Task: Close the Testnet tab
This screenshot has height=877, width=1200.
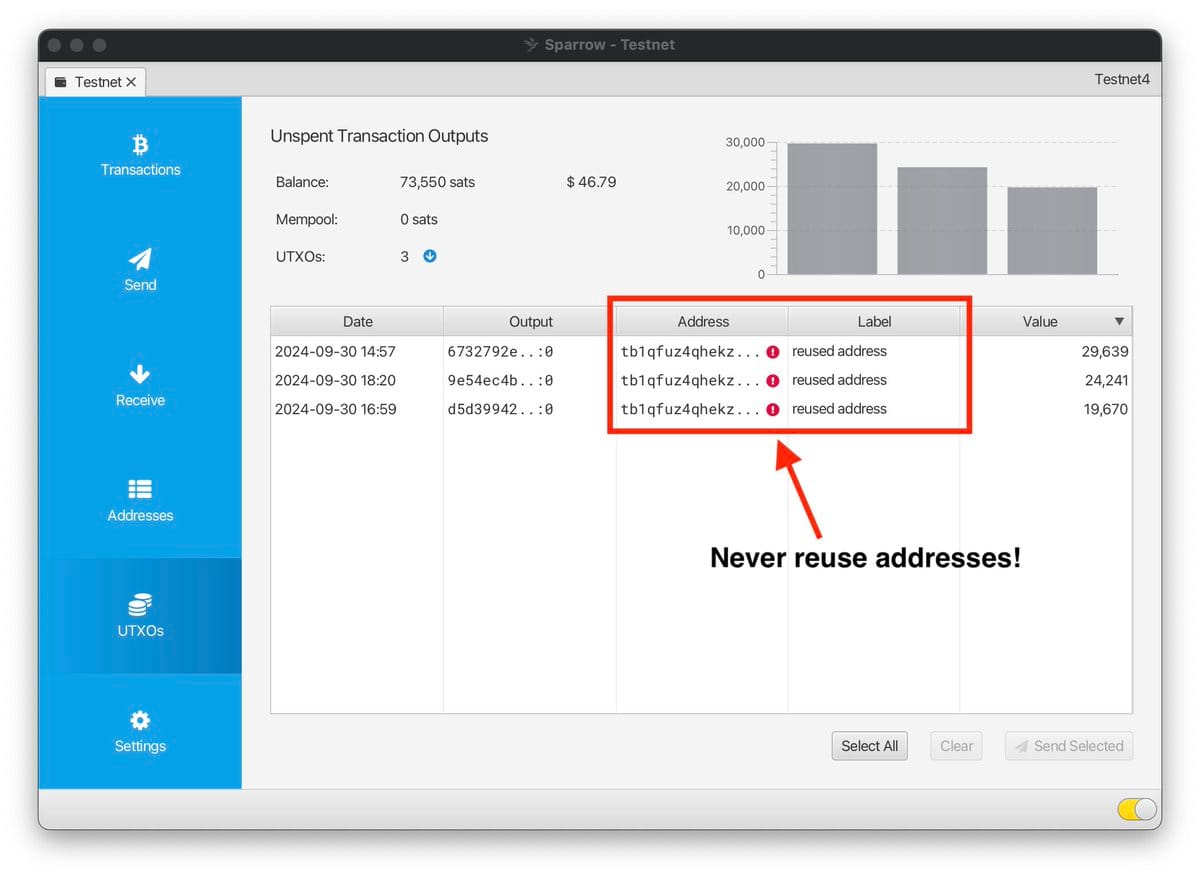Action: pyautogui.click(x=131, y=81)
